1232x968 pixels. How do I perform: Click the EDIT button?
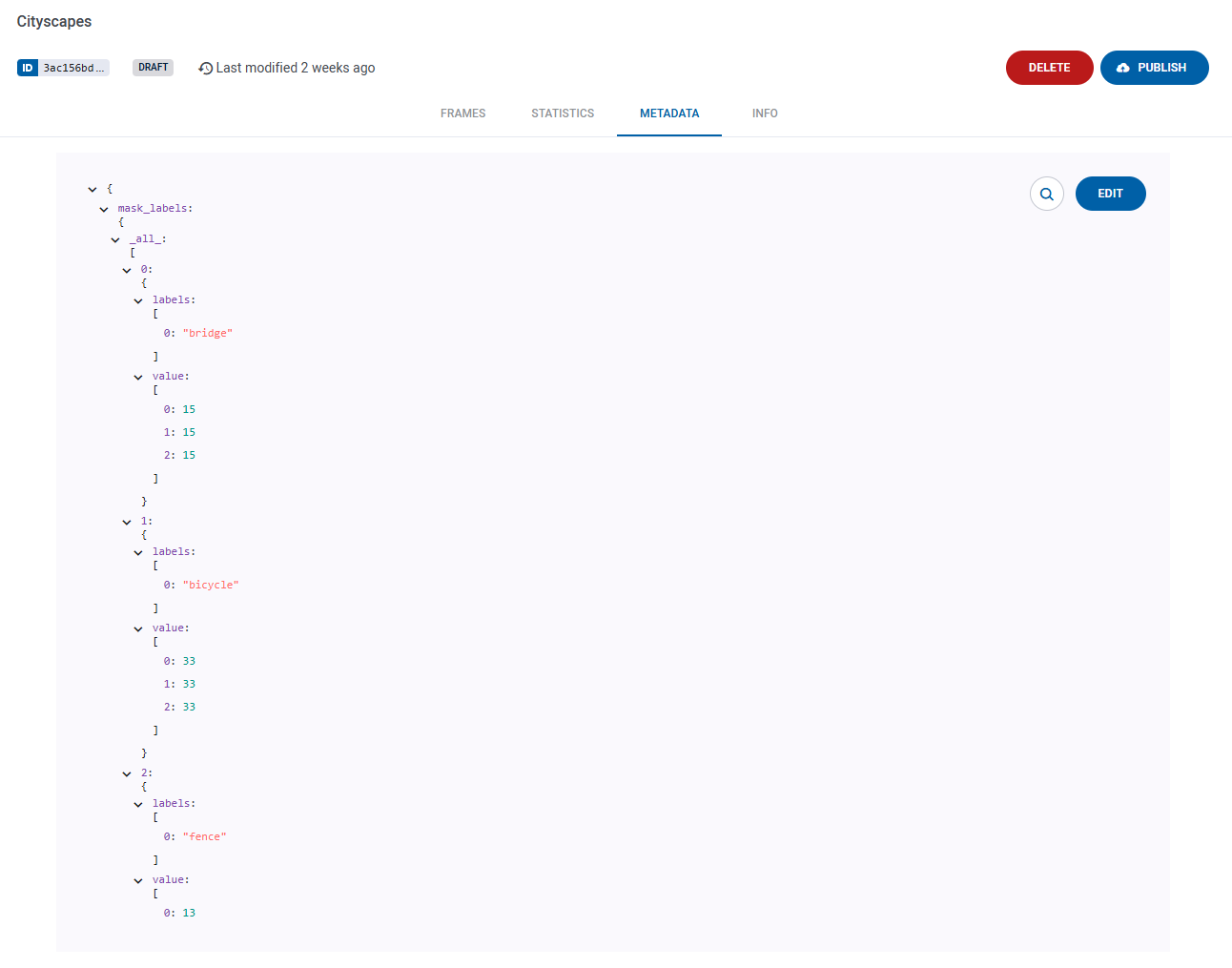pyautogui.click(x=1110, y=194)
